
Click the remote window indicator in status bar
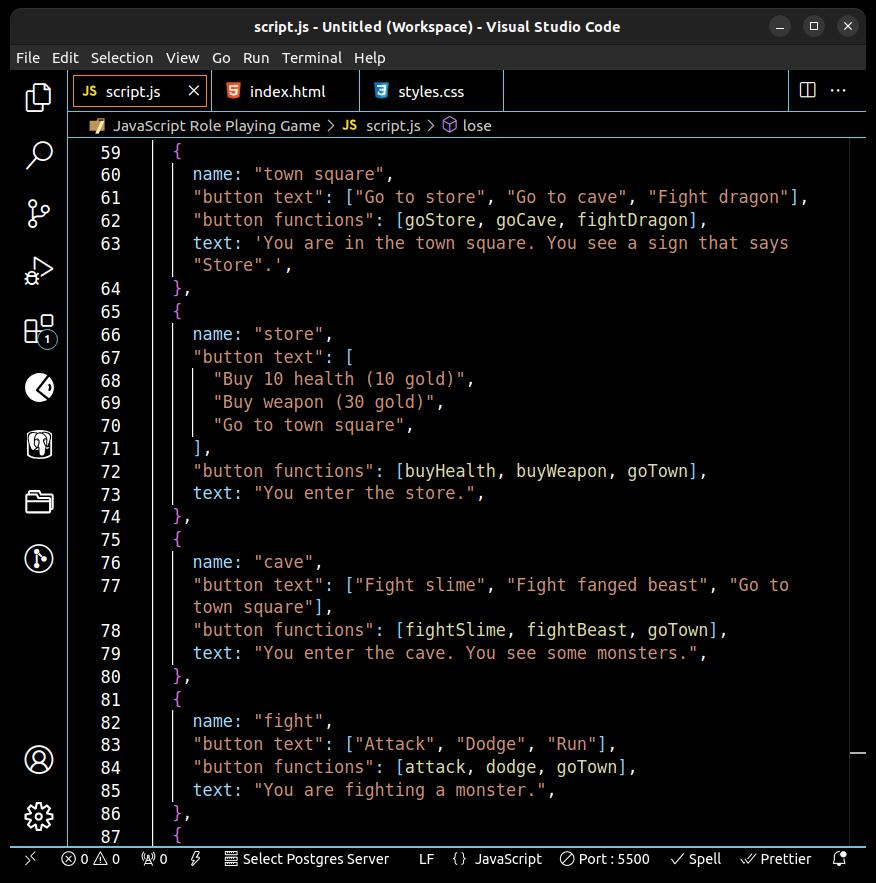[30, 858]
